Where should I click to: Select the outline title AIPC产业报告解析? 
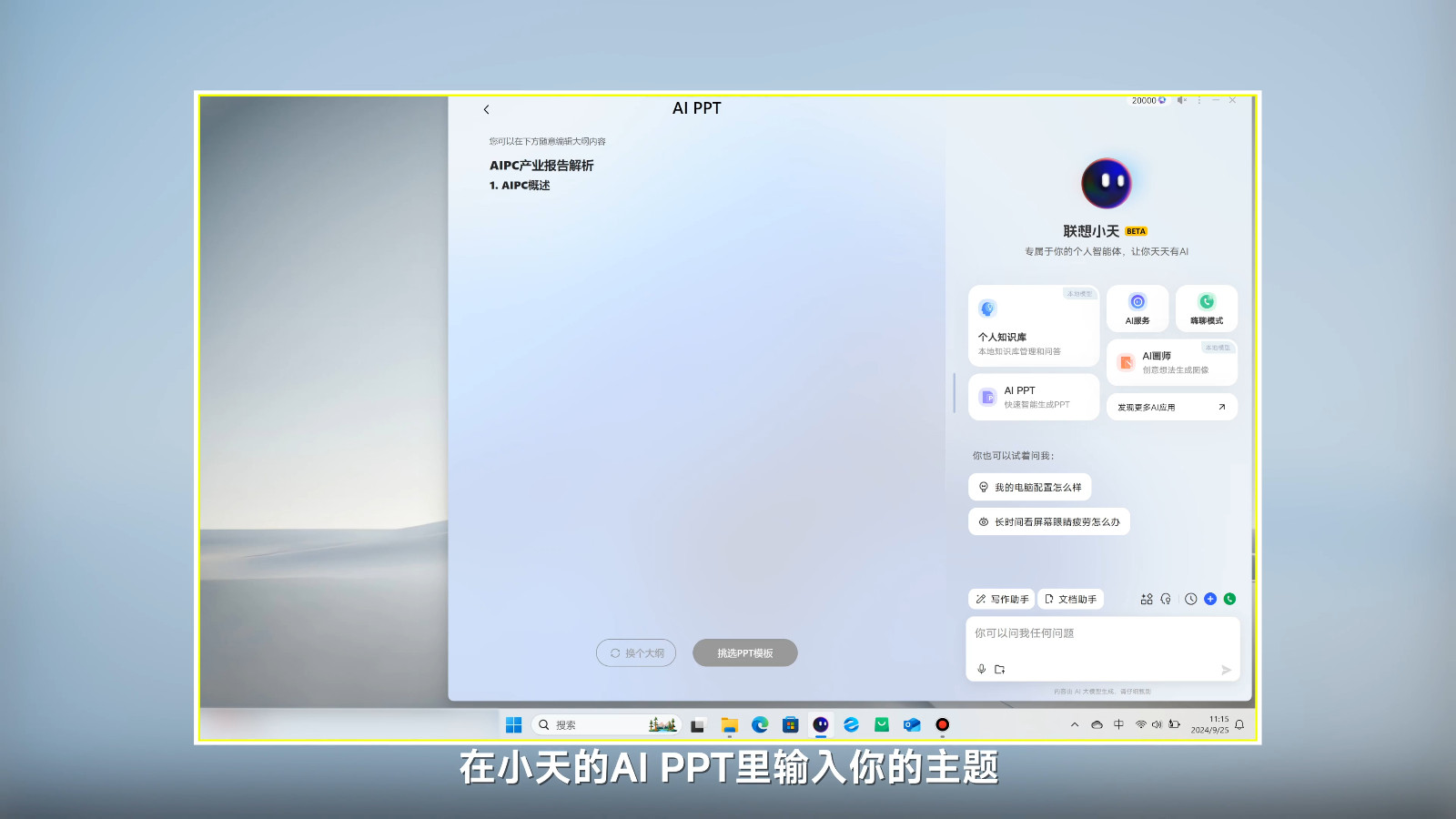[541, 166]
